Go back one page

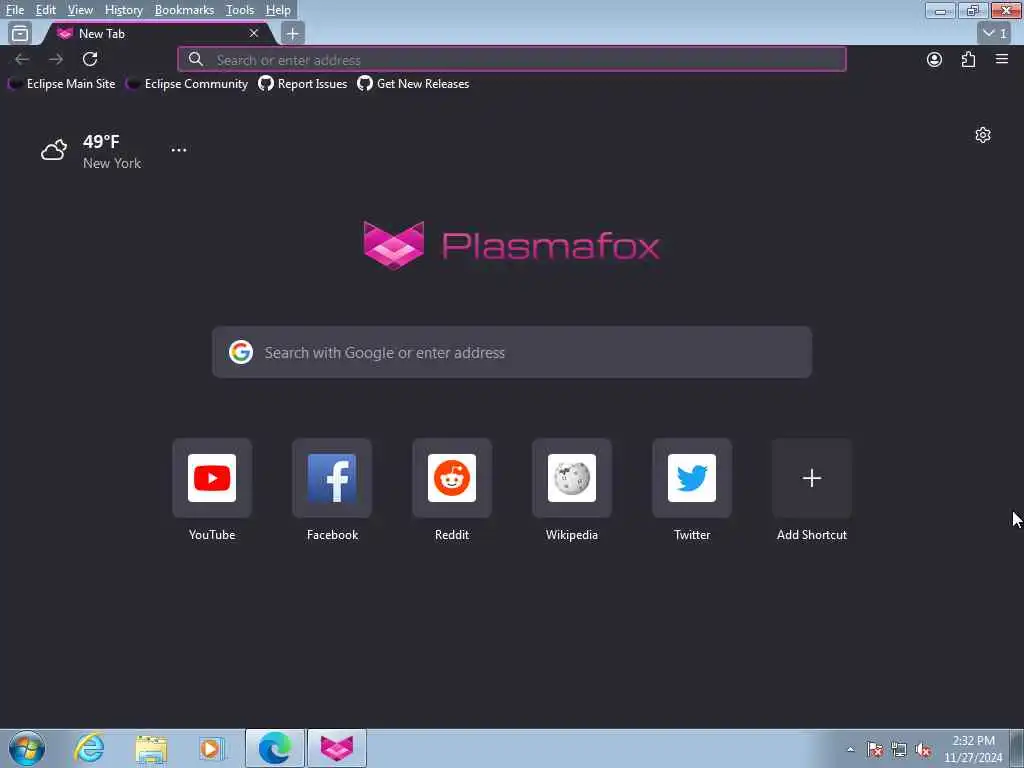(22, 59)
